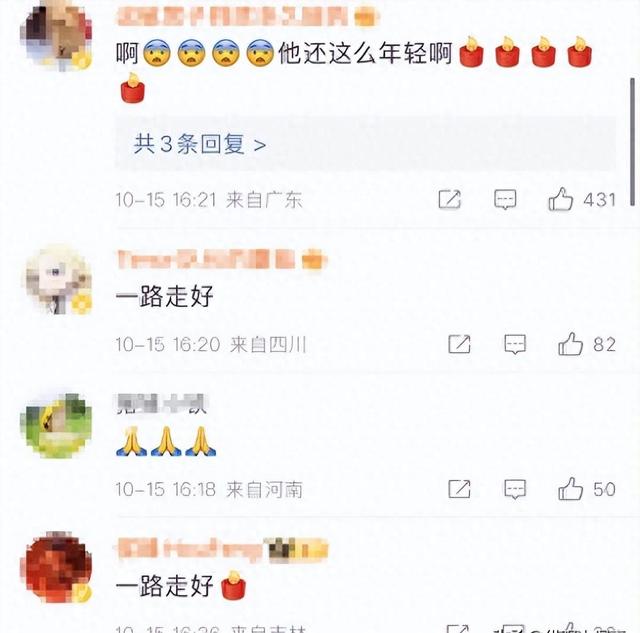Reply to the comment from 广东
The width and height of the screenshot is (640, 633).
[x=505, y=200]
